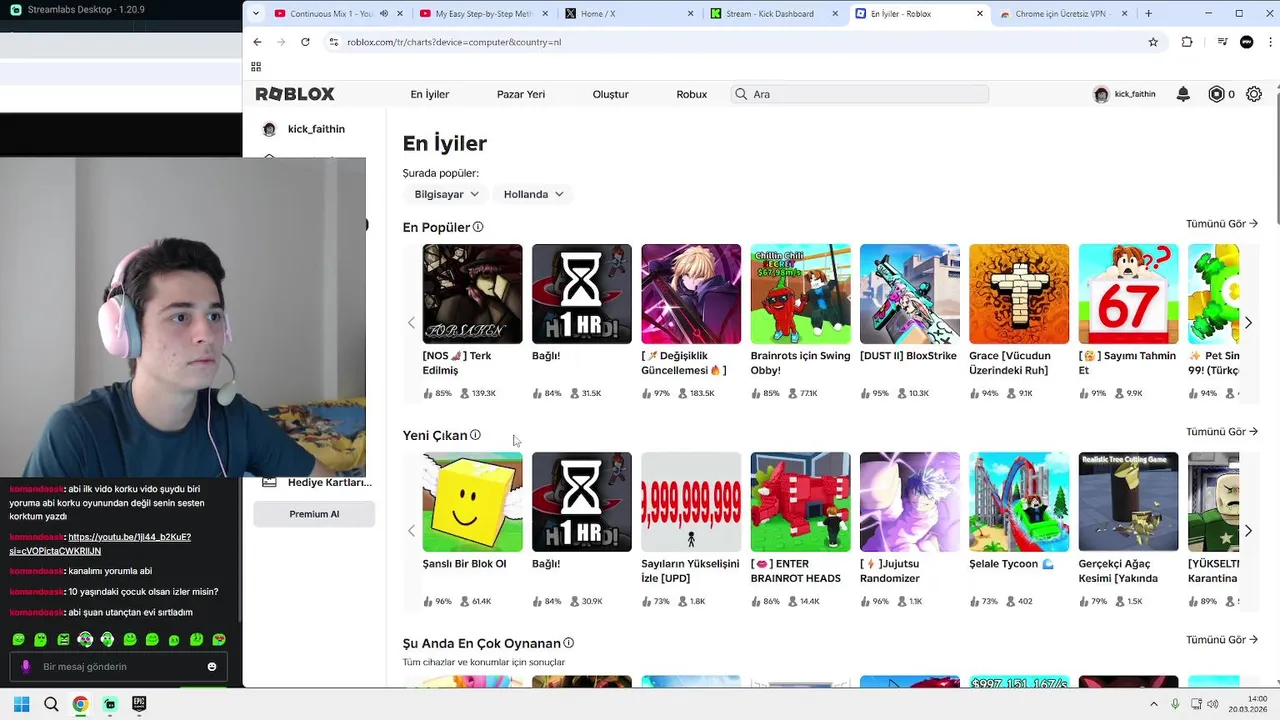Click the Roblox logo
The width and height of the screenshot is (1280, 720).
(x=295, y=94)
